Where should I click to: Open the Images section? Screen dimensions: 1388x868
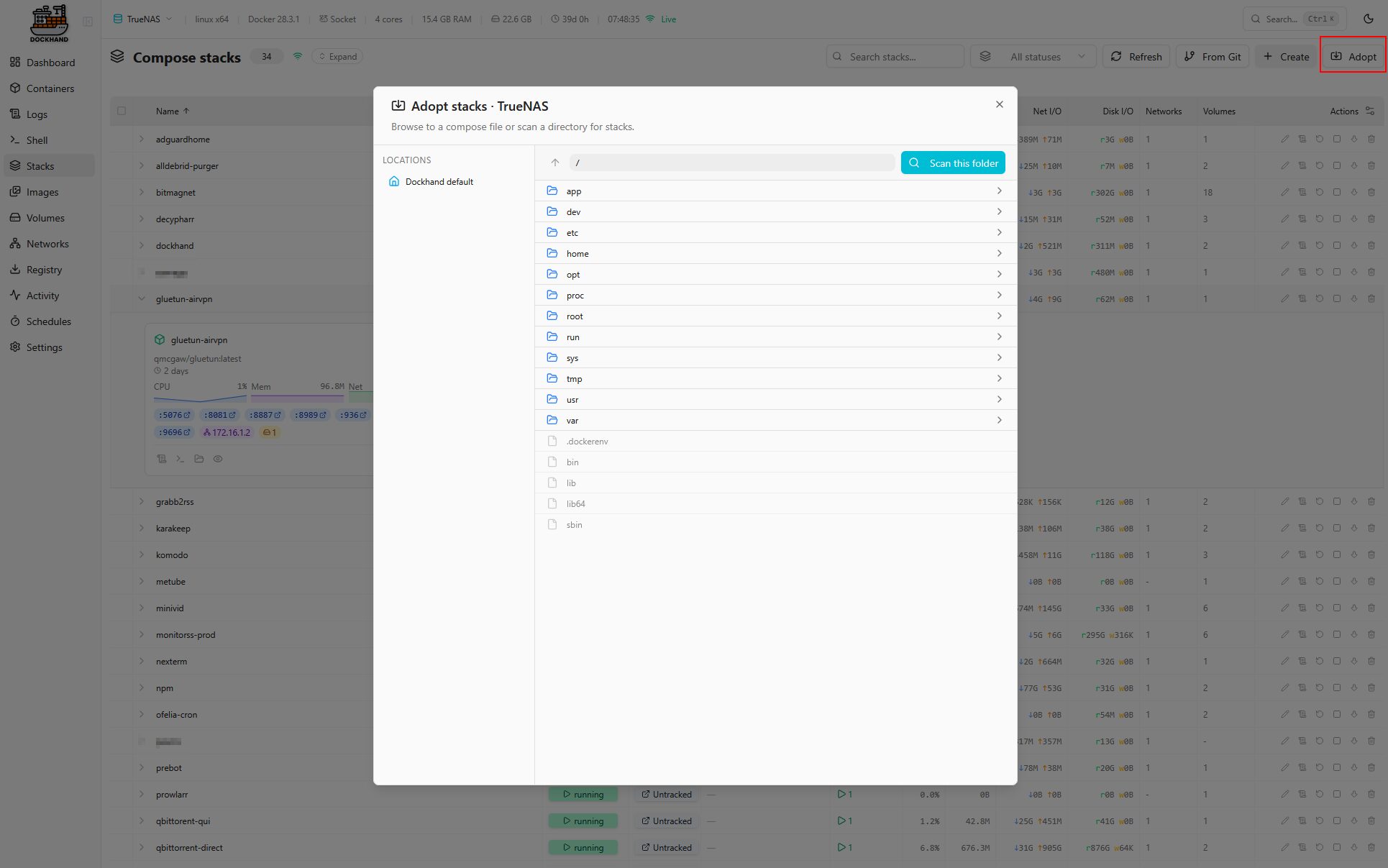(x=49, y=192)
